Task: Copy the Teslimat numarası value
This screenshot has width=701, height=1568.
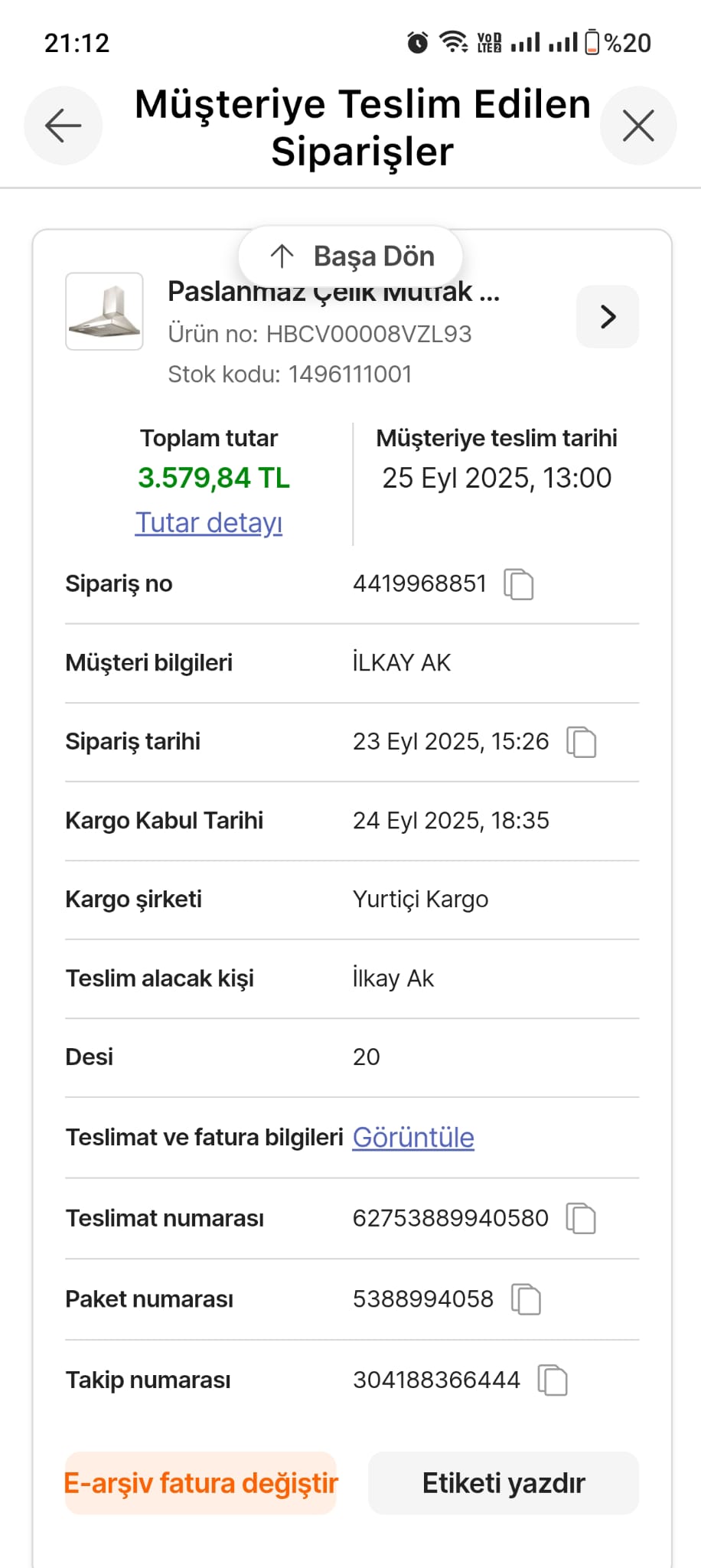Action: 581,1218
